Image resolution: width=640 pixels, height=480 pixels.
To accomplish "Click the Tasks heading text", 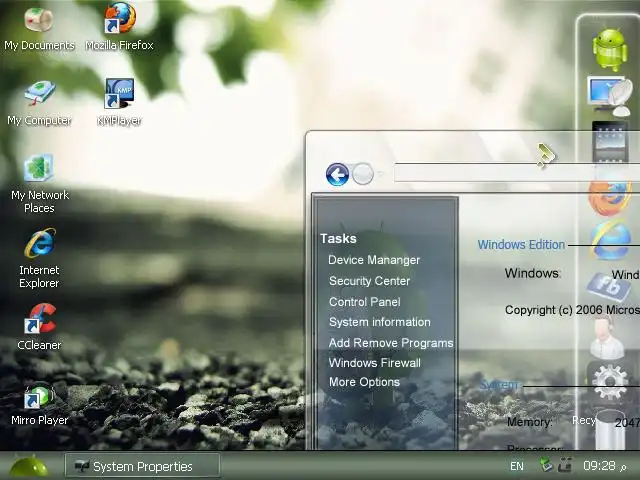I will point(338,238).
